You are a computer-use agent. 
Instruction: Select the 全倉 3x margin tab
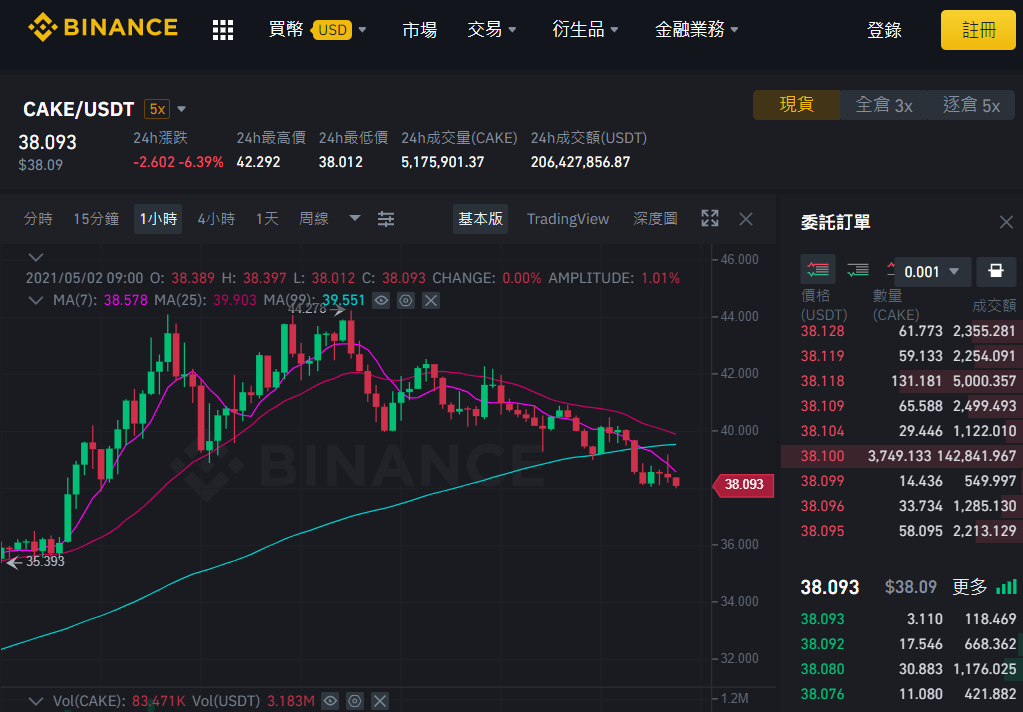(x=884, y=105)
